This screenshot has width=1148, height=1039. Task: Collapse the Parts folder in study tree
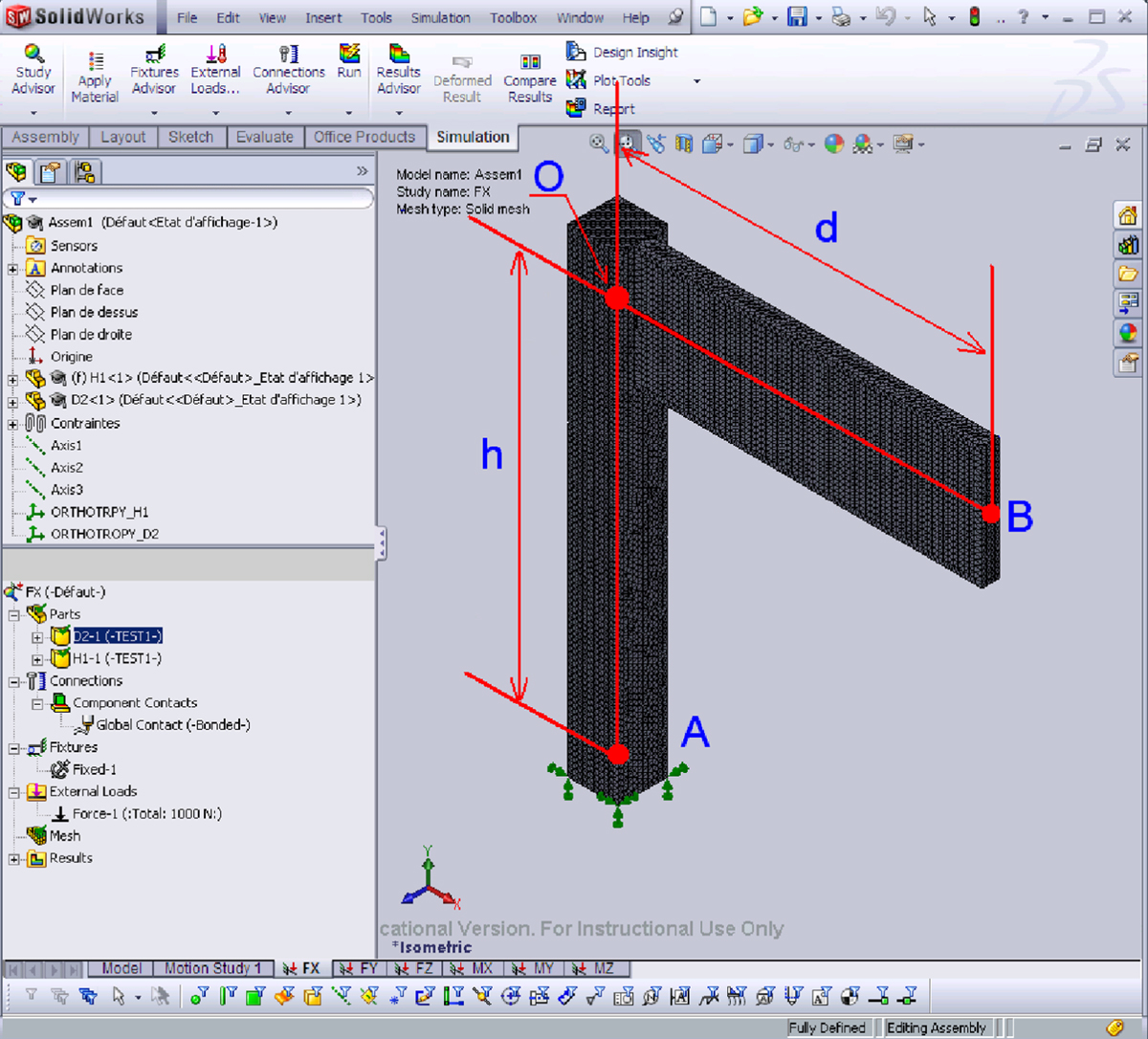[x=14, y=614]
